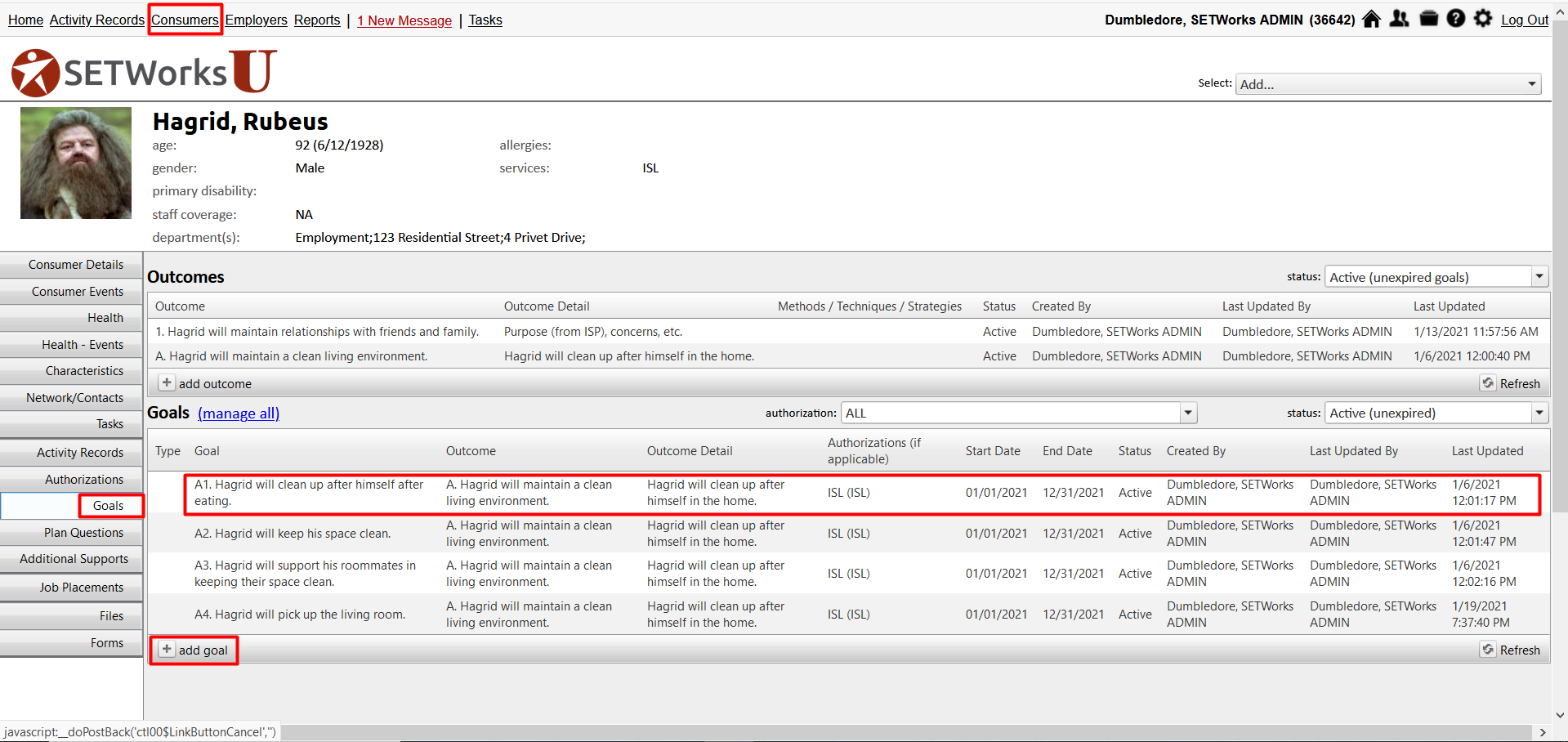Open the Employers menu item
This screenshot has width=1568, height=742.
[x=257, y=20]
